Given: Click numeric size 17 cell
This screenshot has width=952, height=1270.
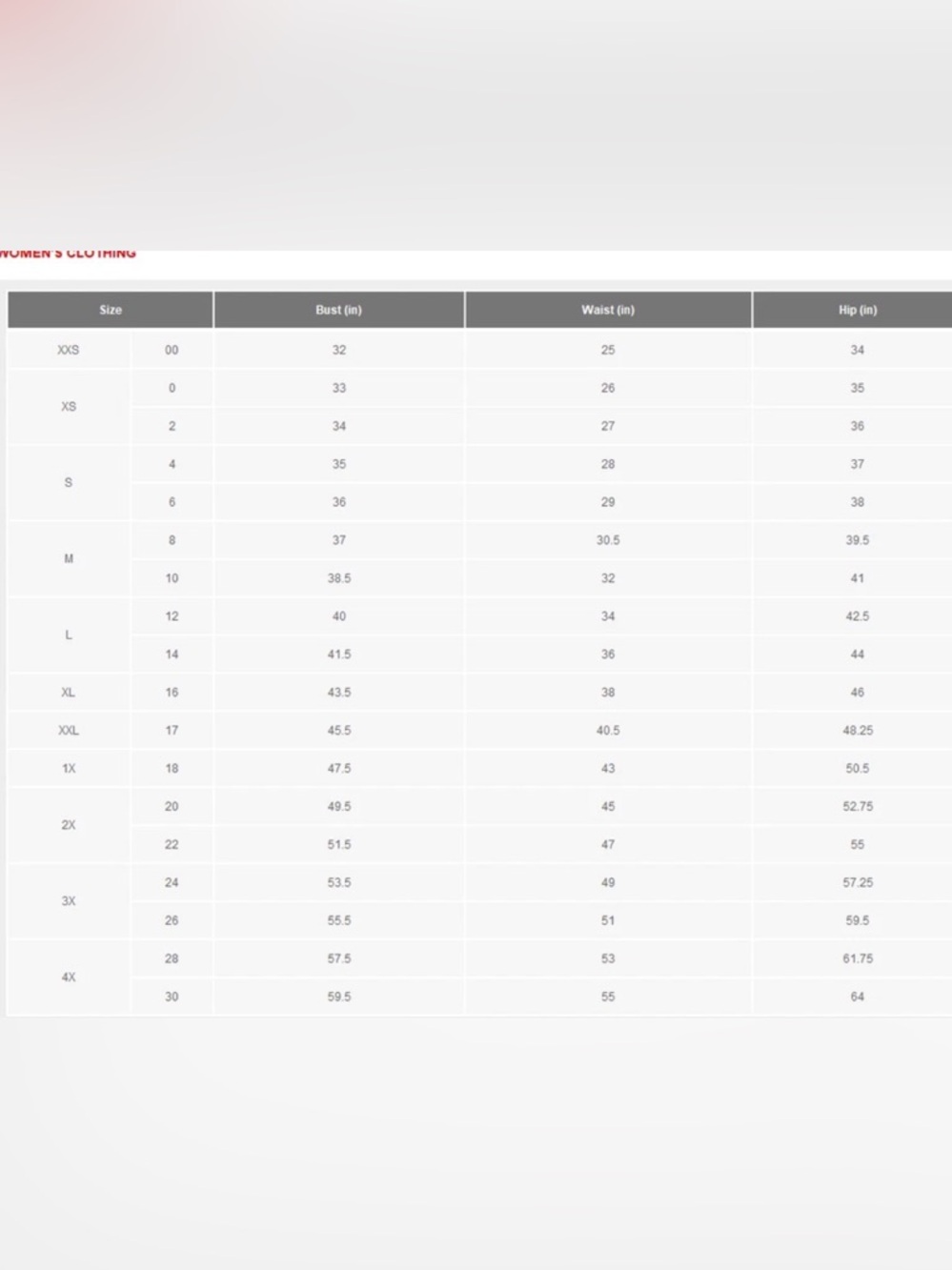Looking at the screenshot, I should 172,731.
